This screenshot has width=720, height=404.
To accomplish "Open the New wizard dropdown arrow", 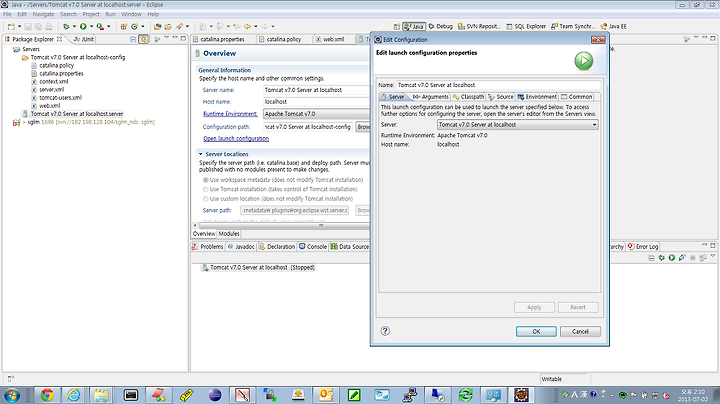I will click(x=19, y=27).
